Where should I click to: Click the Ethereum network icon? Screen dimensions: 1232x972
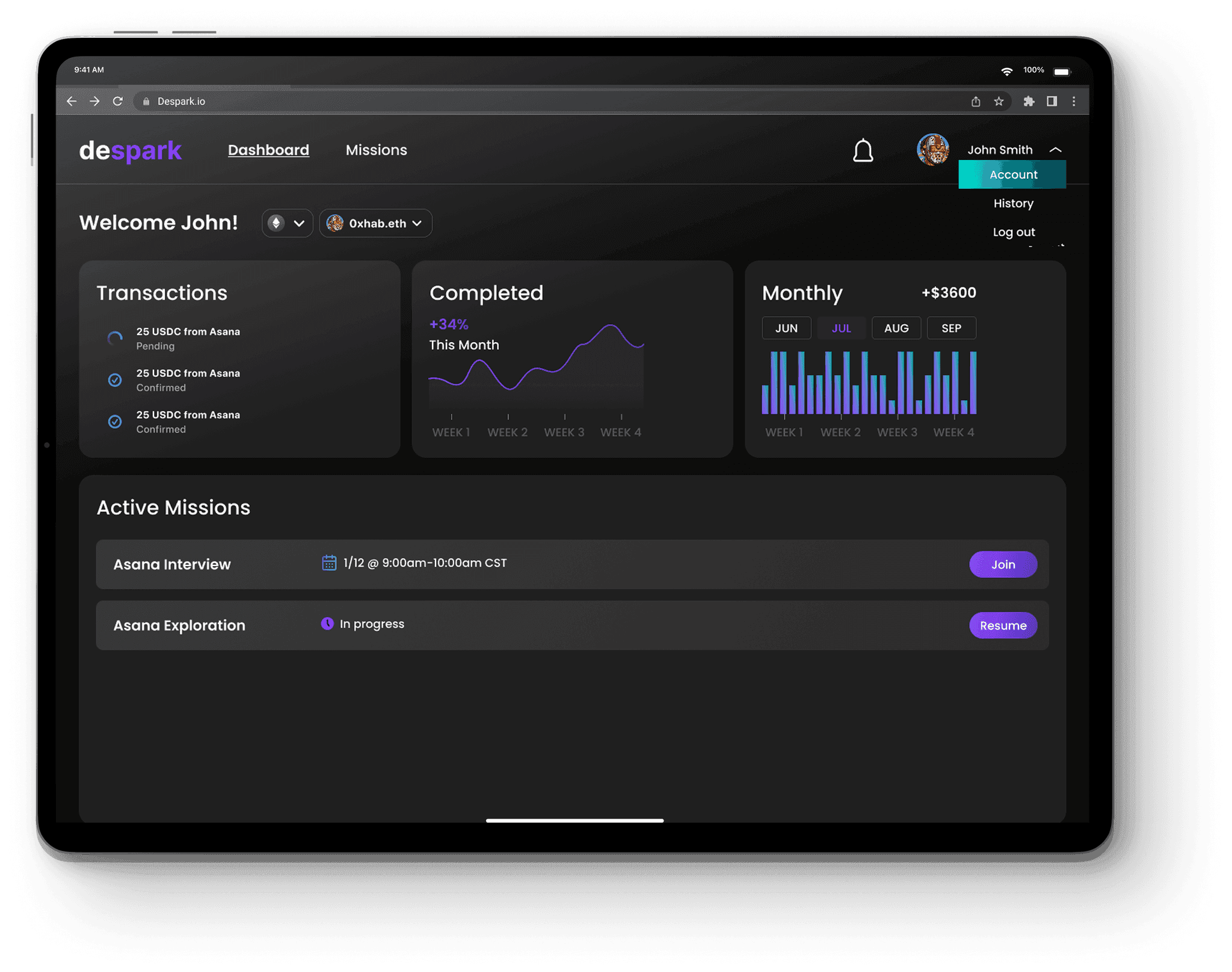(x=276, y=223)
